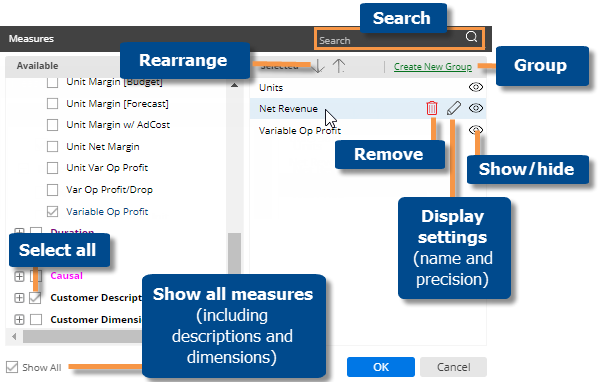Toggle visibility eye for Net Revenue

point(476,108)
